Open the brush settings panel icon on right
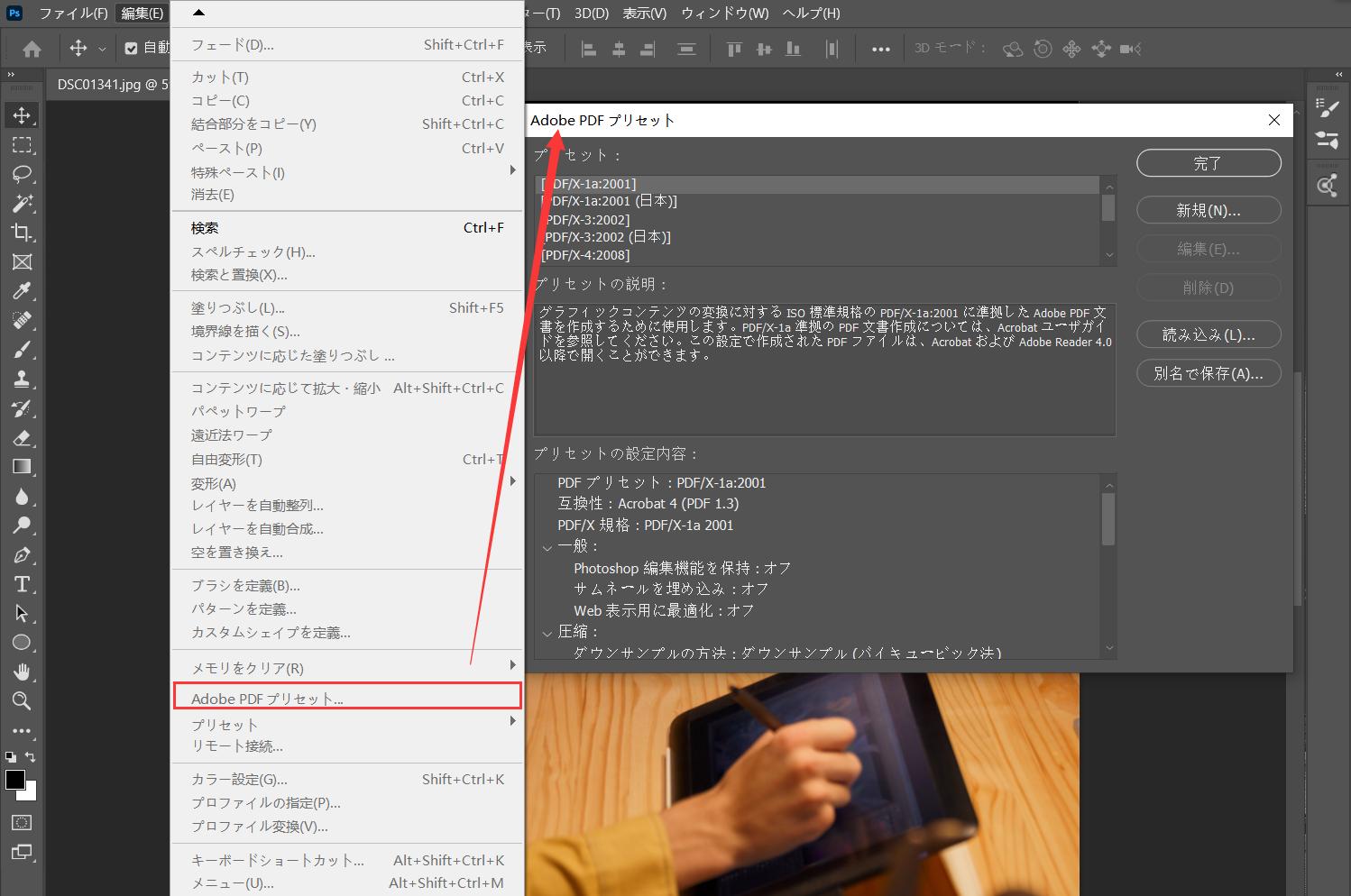The image size is (1351, 896). tap(1328, 108)
